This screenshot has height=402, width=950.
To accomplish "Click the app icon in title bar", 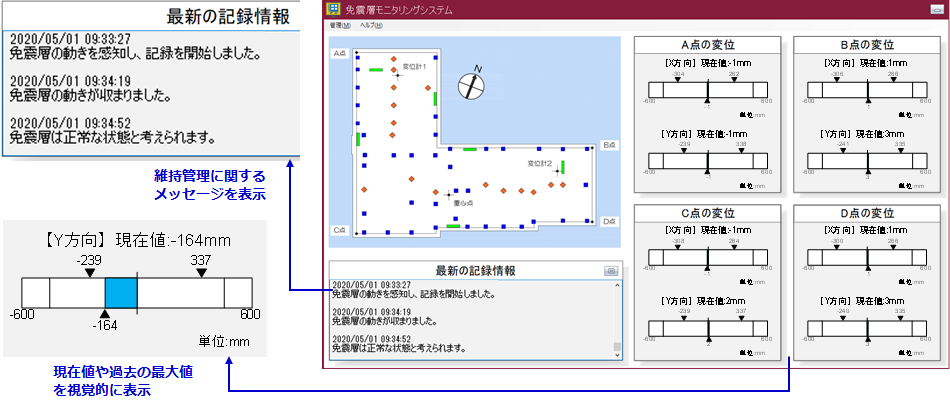I will coord(334,9).
